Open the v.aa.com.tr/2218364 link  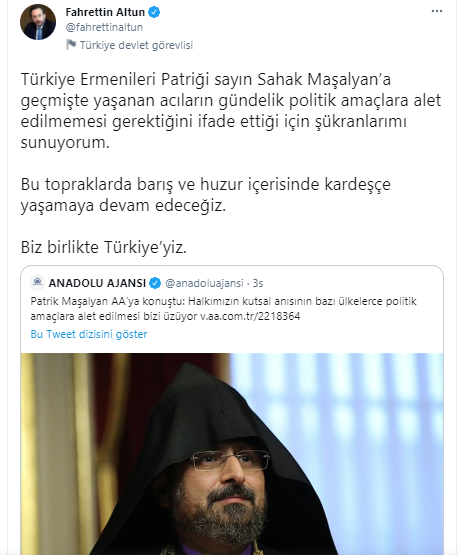[x=250, y=316]
